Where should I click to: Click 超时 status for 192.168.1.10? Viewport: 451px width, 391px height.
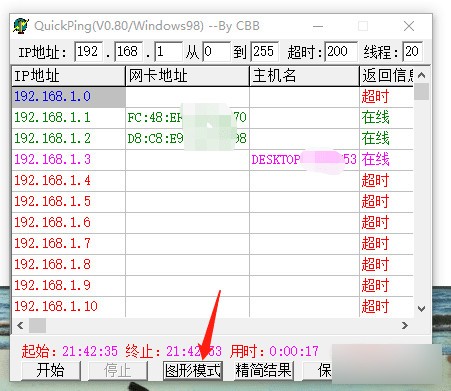(375, 307)
